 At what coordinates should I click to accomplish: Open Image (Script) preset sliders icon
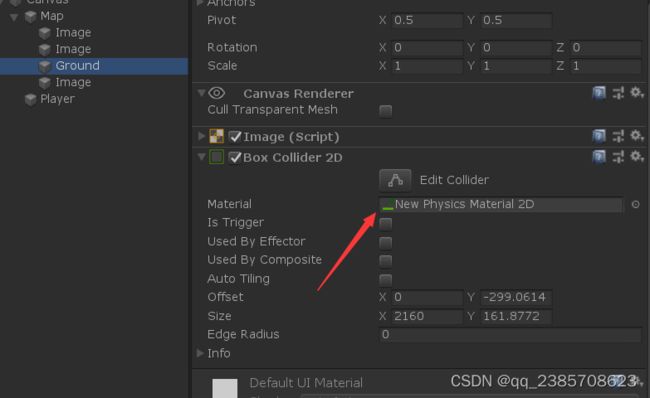pyautogui.click(x=618, y=136)
